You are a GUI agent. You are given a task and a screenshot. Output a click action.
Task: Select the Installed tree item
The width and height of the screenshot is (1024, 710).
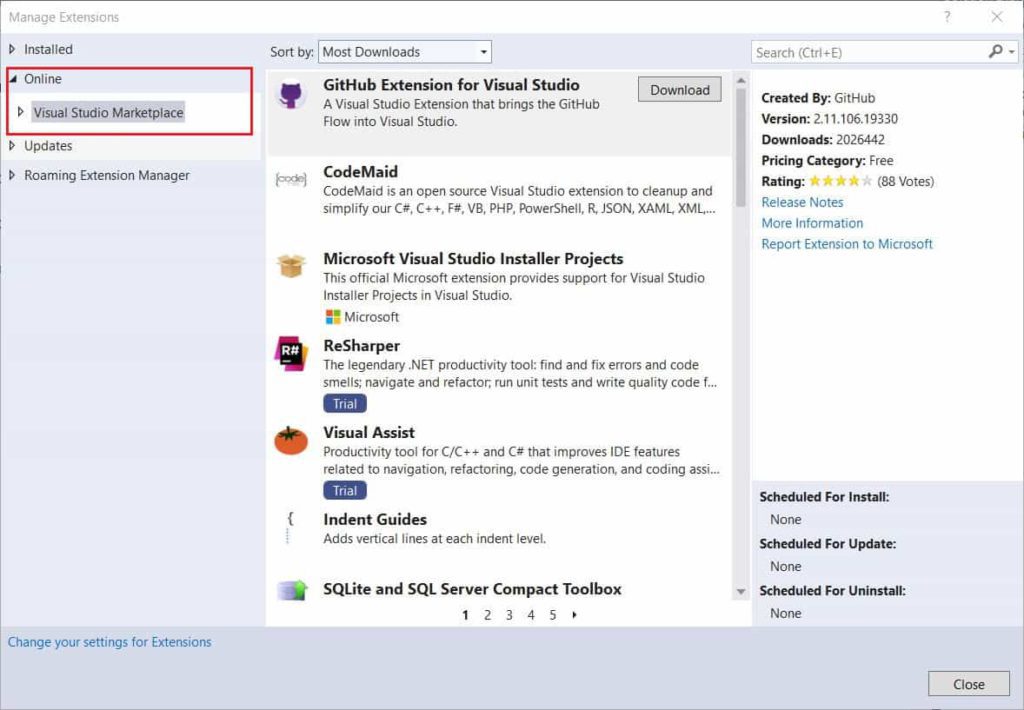[x=48, y=49]
